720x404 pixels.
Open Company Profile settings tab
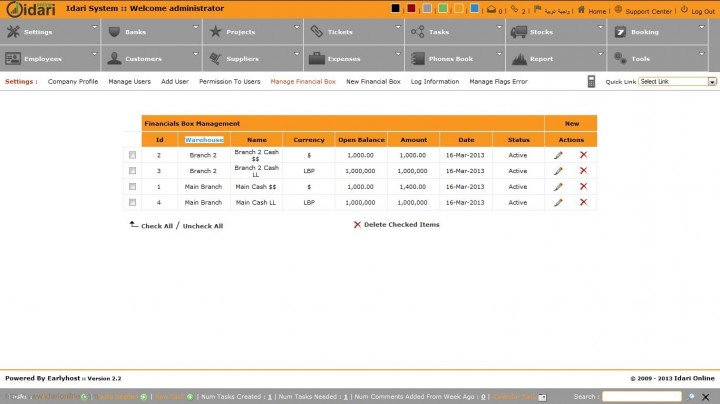click(x=73, y=81)
